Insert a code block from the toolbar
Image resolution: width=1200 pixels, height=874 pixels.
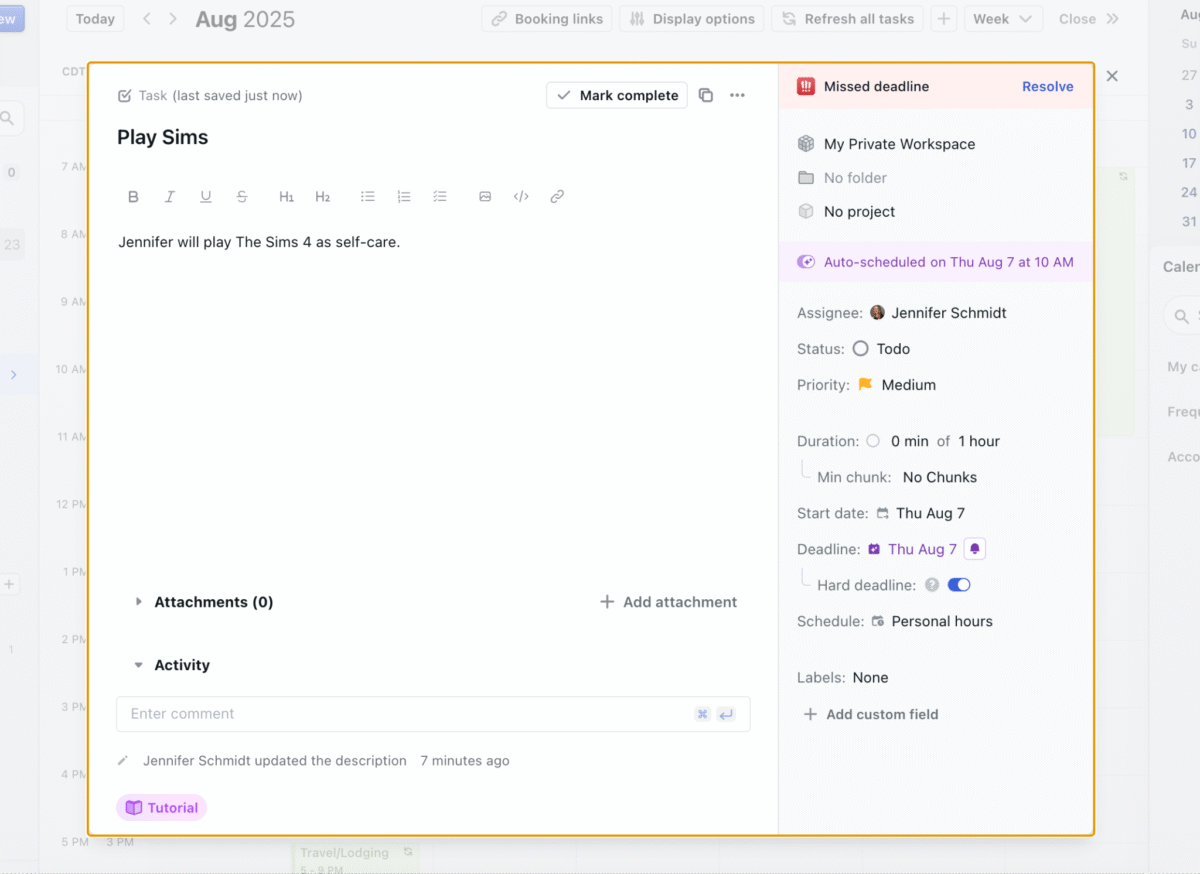[521, 196]
